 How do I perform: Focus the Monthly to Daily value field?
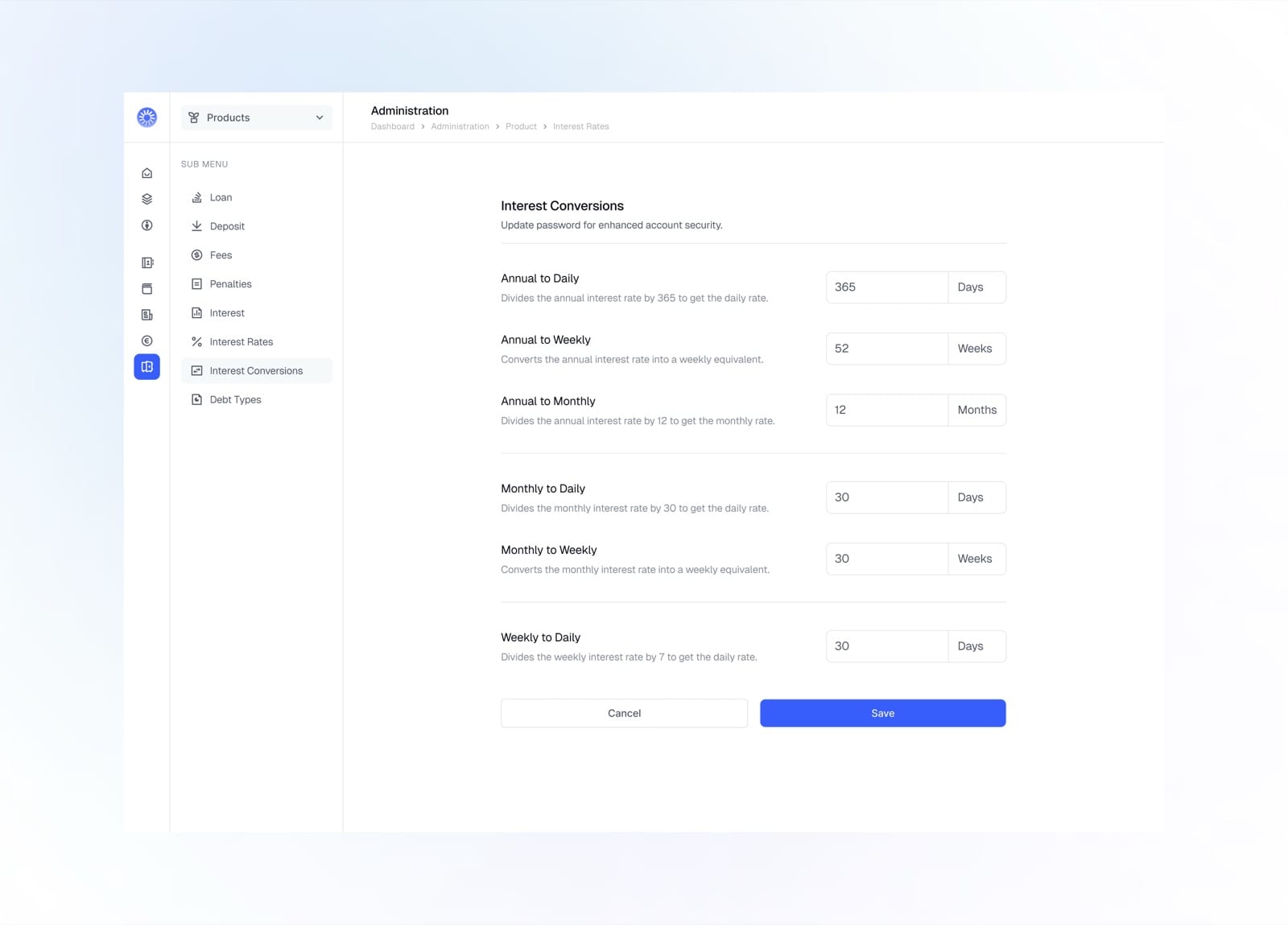(886, 498)
